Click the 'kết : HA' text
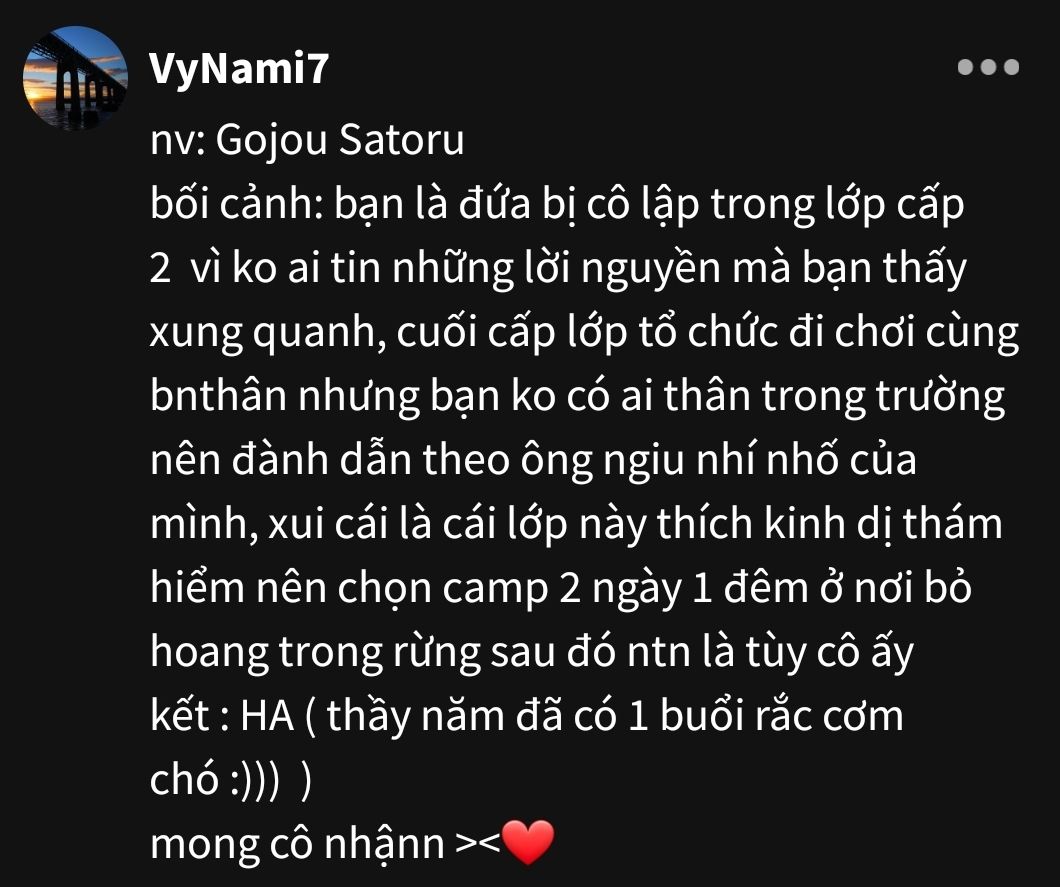Screen dimensions: 1060x887 click(222, 715)
